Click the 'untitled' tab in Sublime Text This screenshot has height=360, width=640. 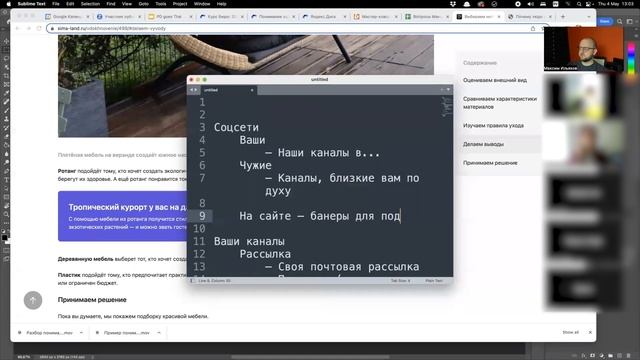click(x=228, y=90)
